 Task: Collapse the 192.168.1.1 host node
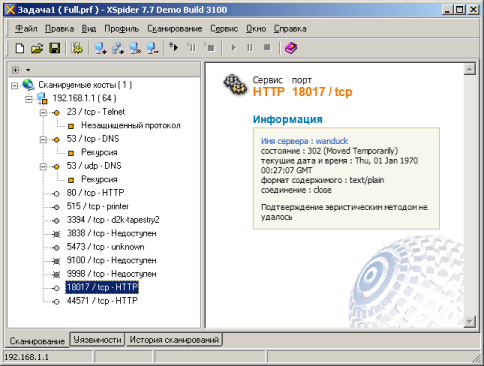tap(29, 99)
